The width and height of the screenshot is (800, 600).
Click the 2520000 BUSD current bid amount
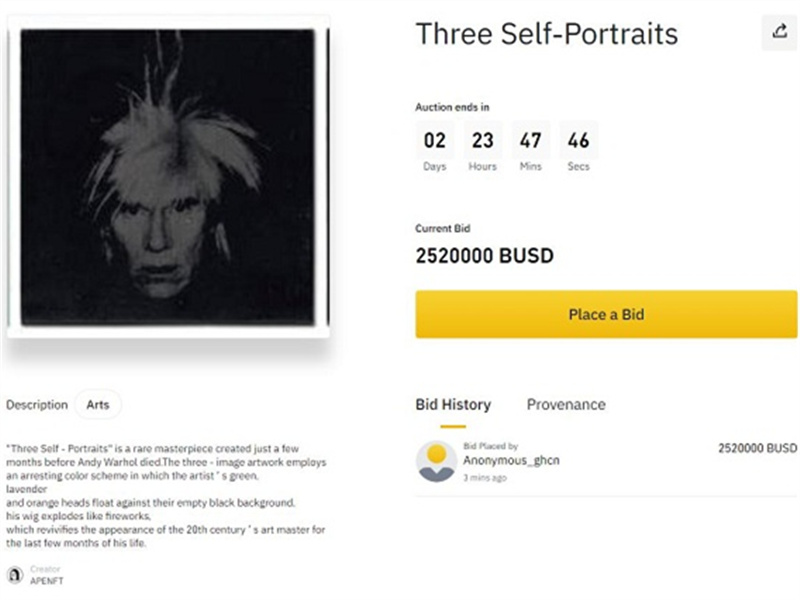click(484, 256)
